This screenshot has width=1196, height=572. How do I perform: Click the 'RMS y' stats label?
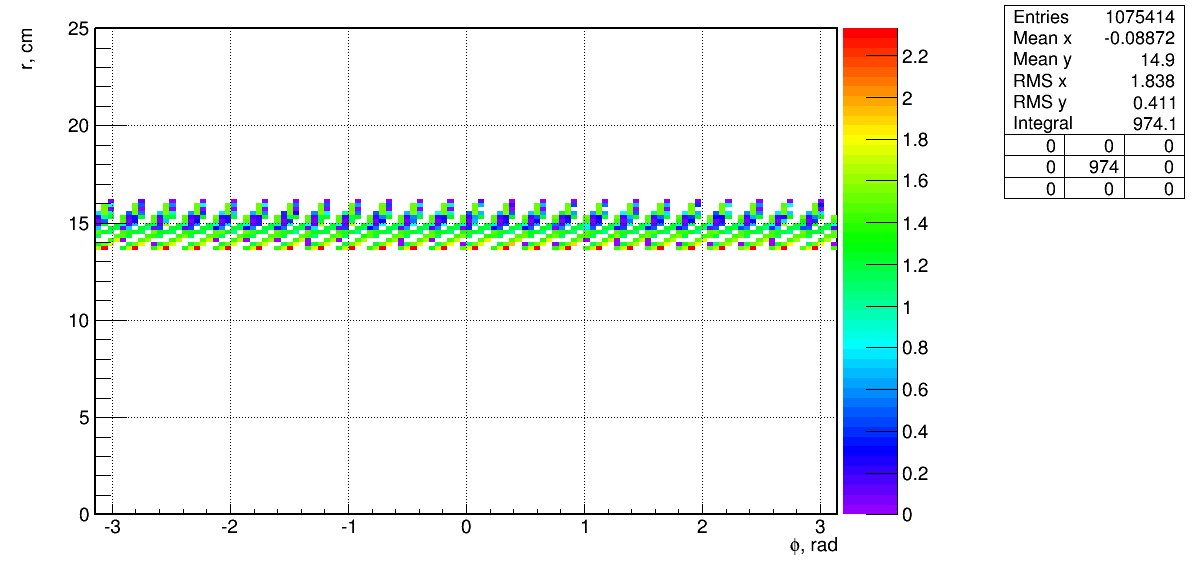tap(1037, 103)
